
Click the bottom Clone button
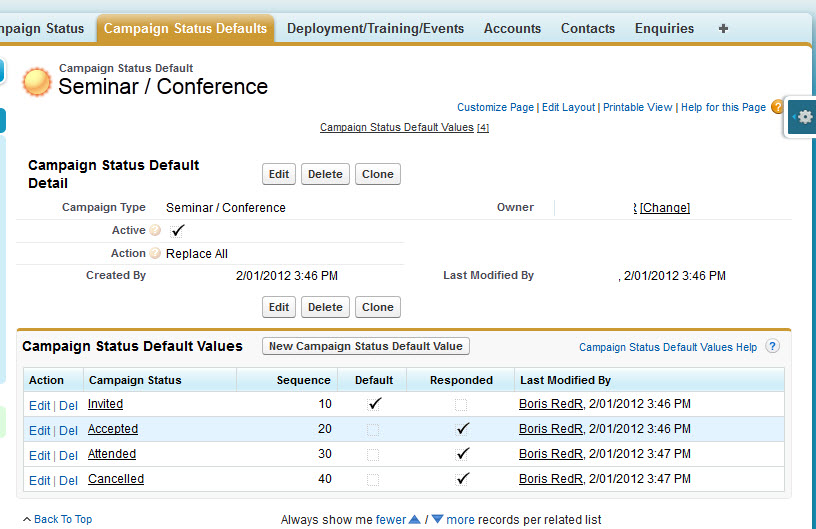[378, 307]
